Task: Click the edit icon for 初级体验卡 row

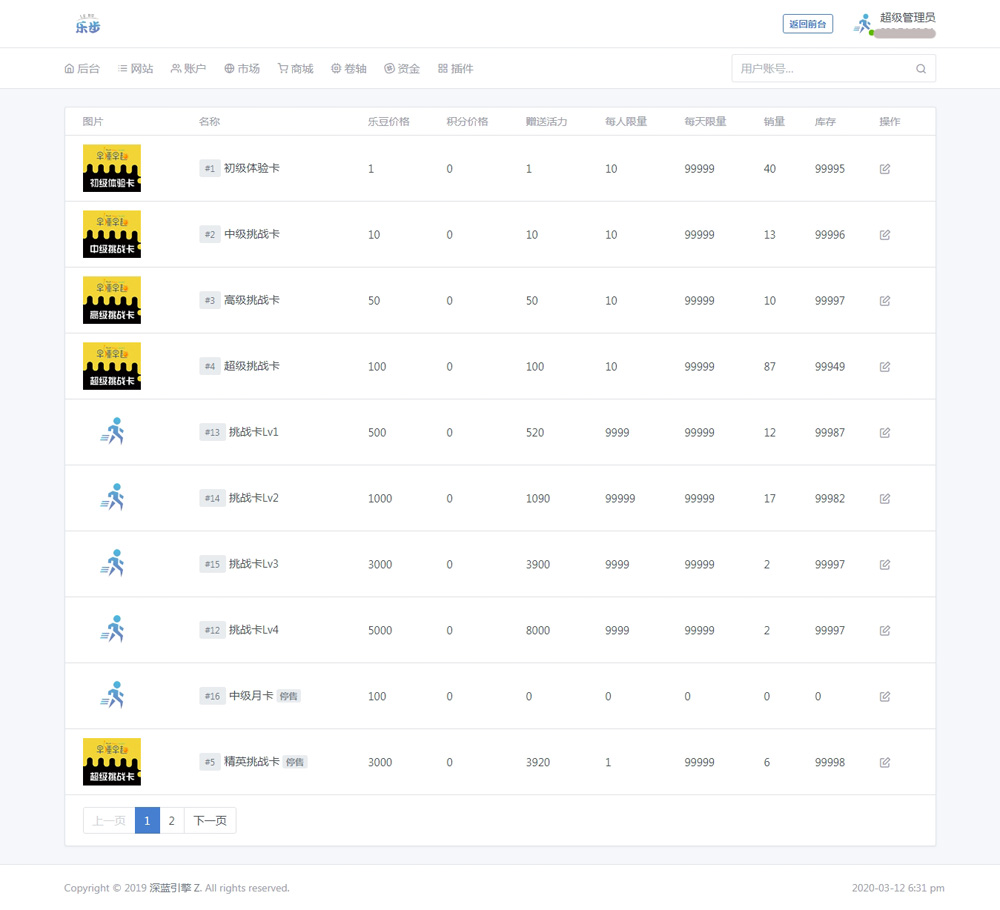Action: click(x=885, y=169)
